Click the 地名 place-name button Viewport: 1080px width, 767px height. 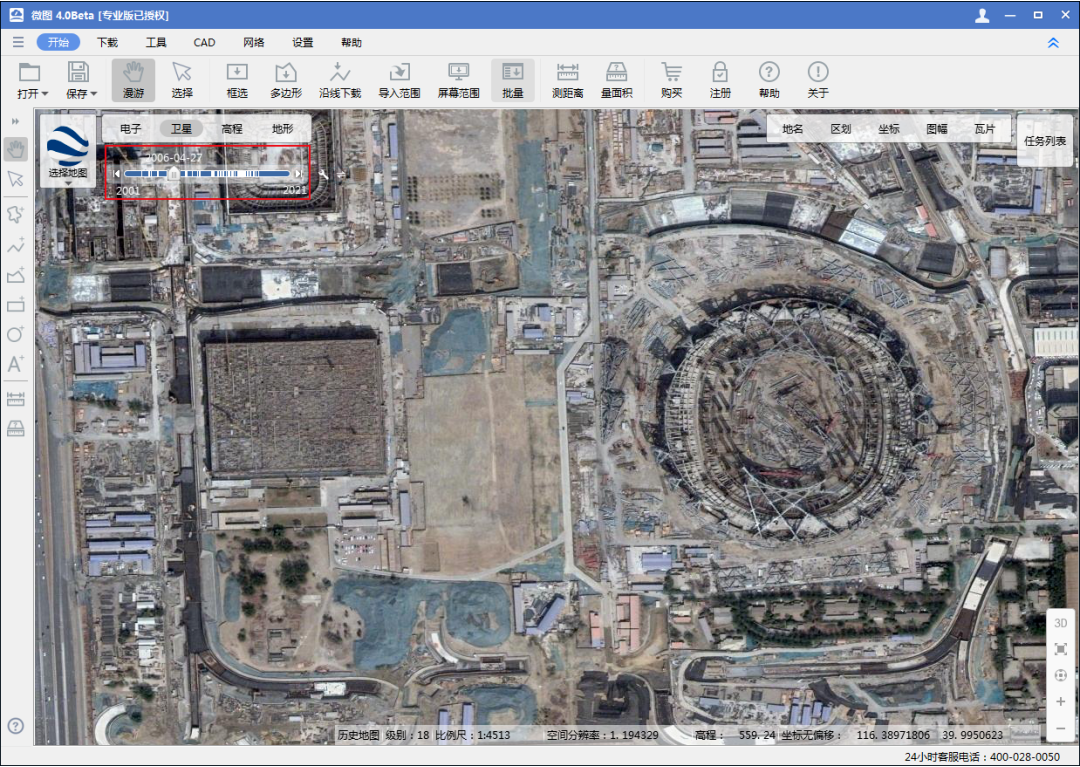(793, 129)
